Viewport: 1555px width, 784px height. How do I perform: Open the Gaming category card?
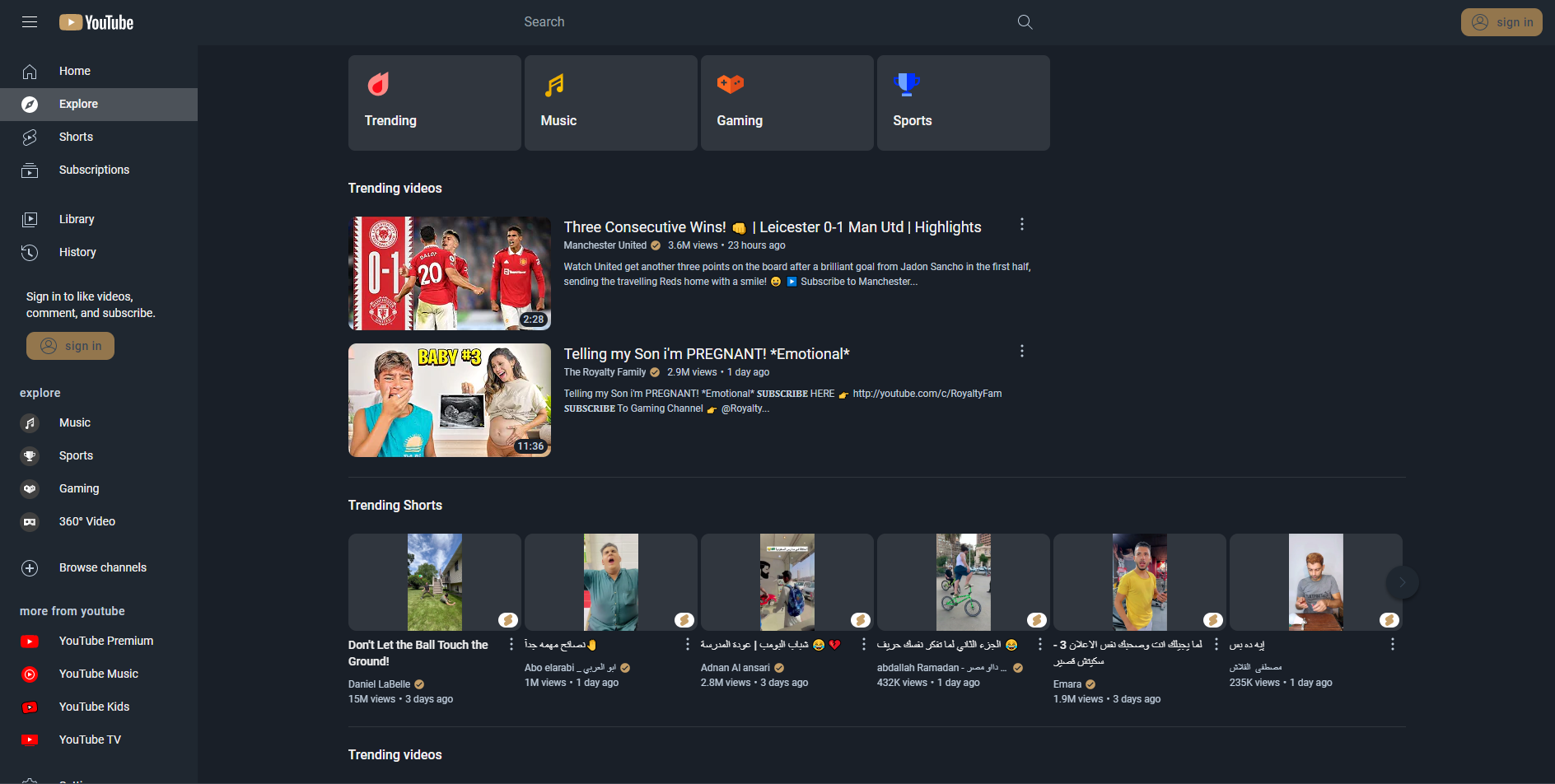tap(787, 103)
